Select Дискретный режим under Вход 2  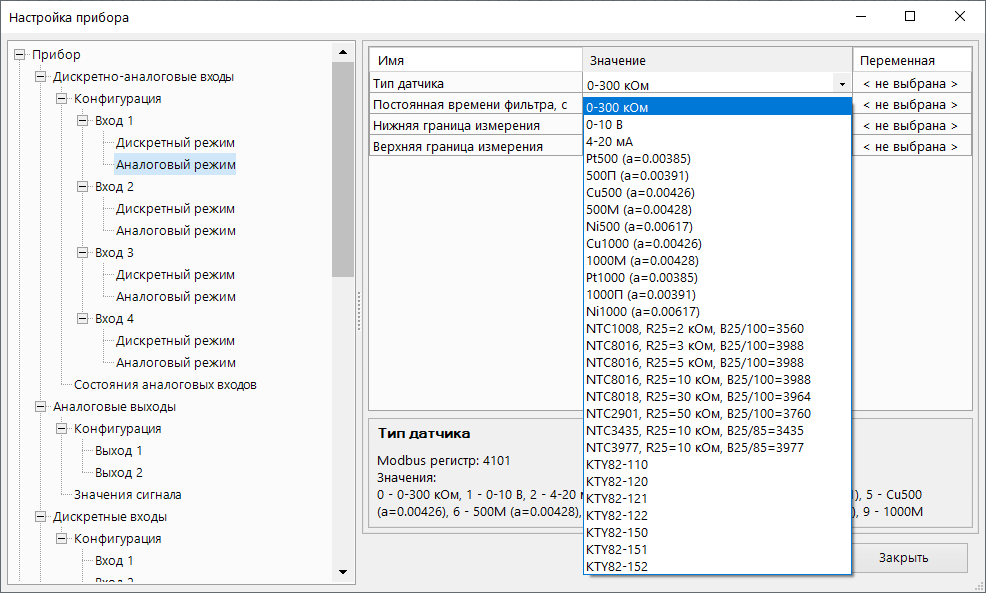175,209
